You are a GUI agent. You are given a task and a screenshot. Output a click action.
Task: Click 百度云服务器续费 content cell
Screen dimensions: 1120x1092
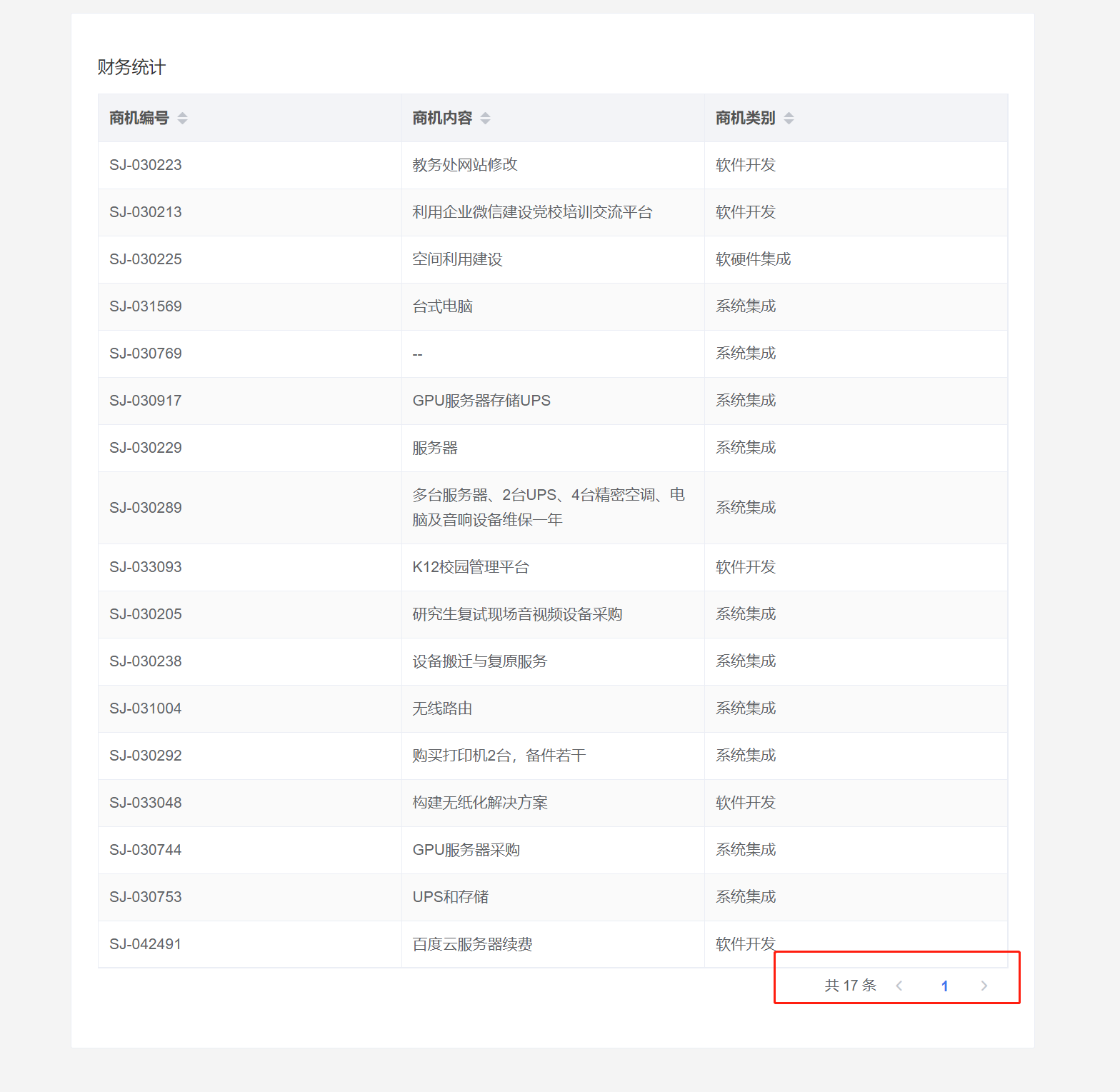pyautogui.click(x=553, y=944)
